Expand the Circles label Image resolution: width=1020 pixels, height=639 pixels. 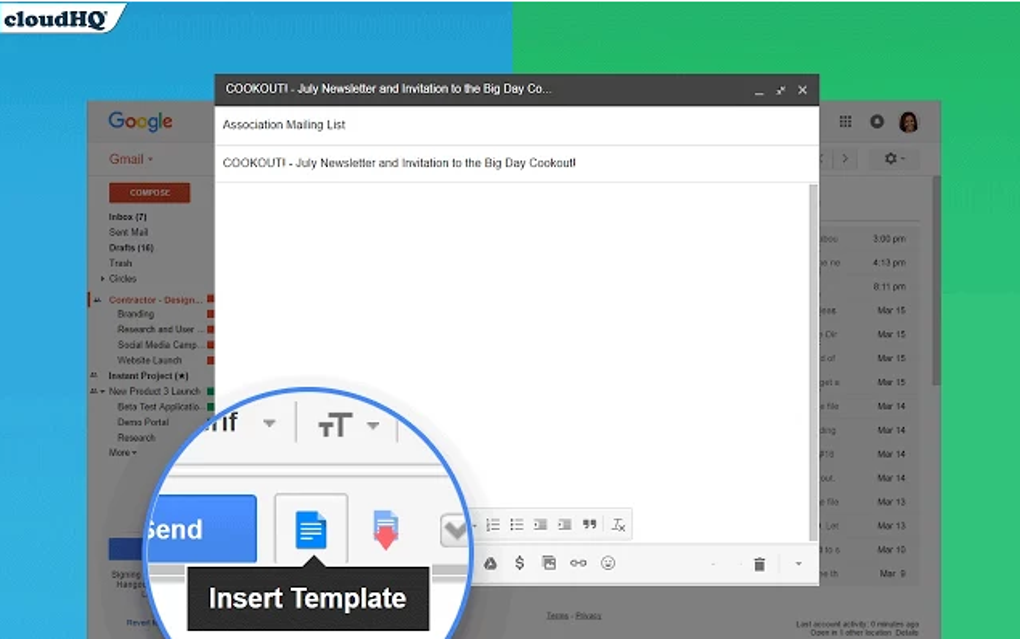coord(102,279)
